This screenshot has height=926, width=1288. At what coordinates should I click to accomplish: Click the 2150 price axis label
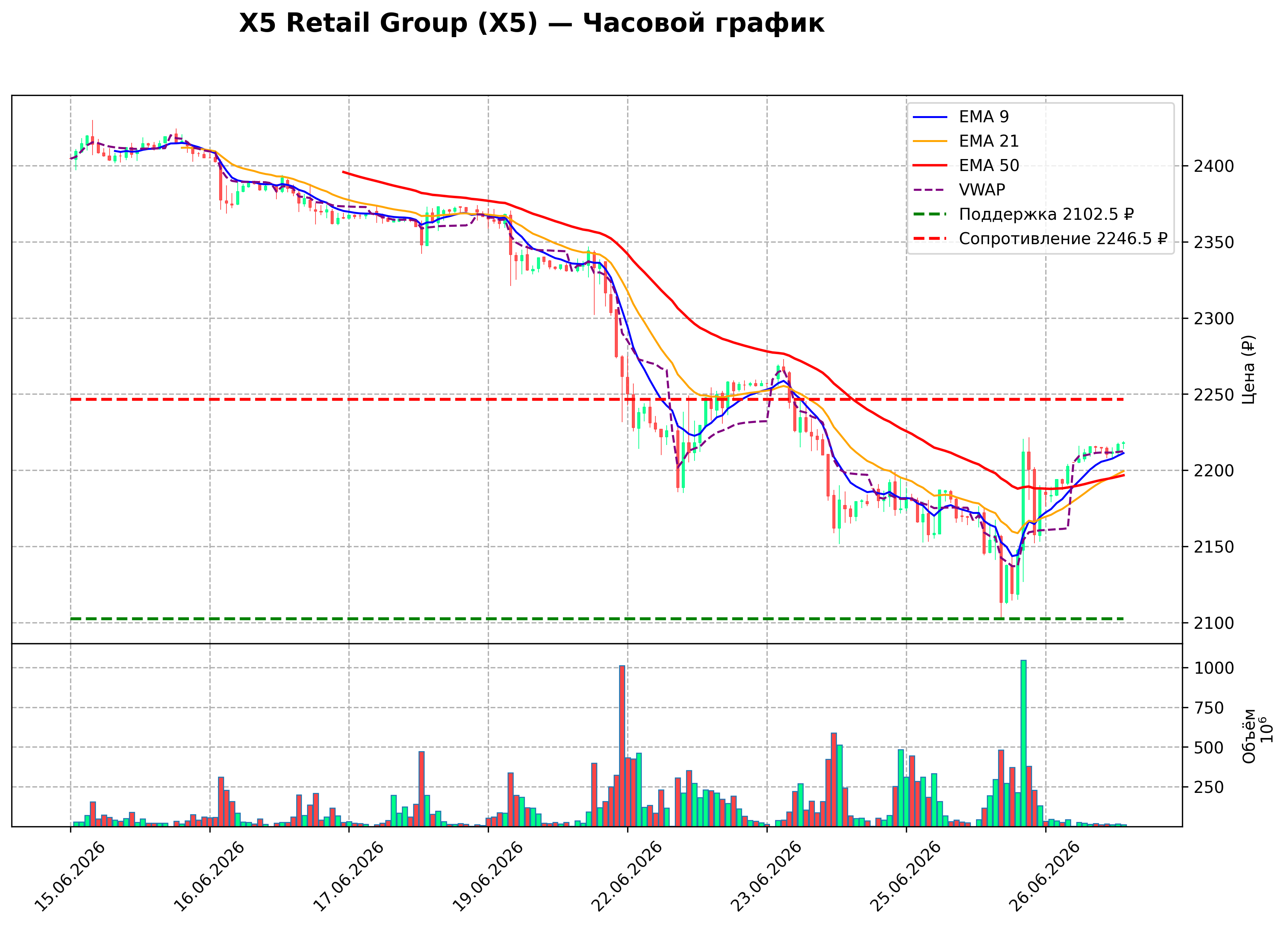(x=1214, y=547)
